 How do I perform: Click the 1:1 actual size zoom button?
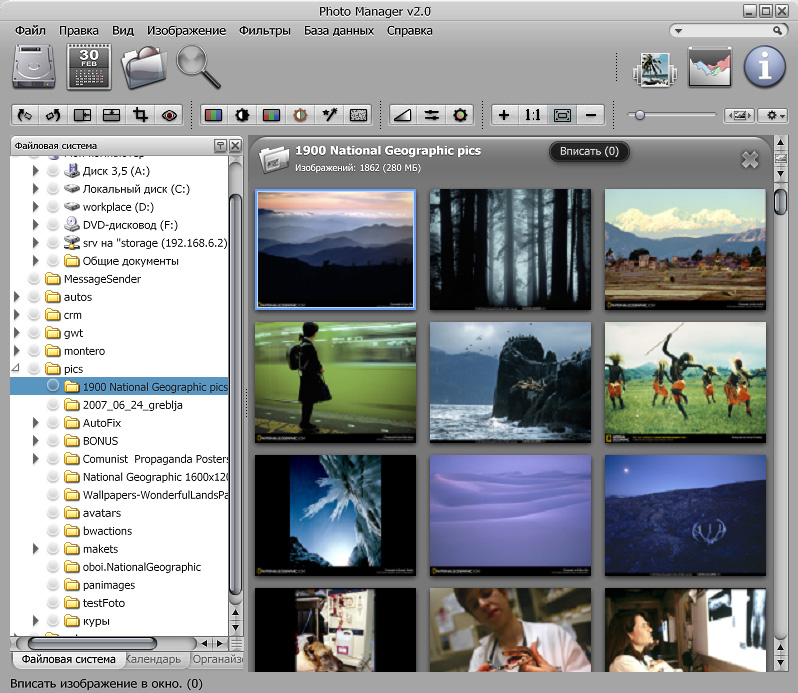[x=533, y=115]
